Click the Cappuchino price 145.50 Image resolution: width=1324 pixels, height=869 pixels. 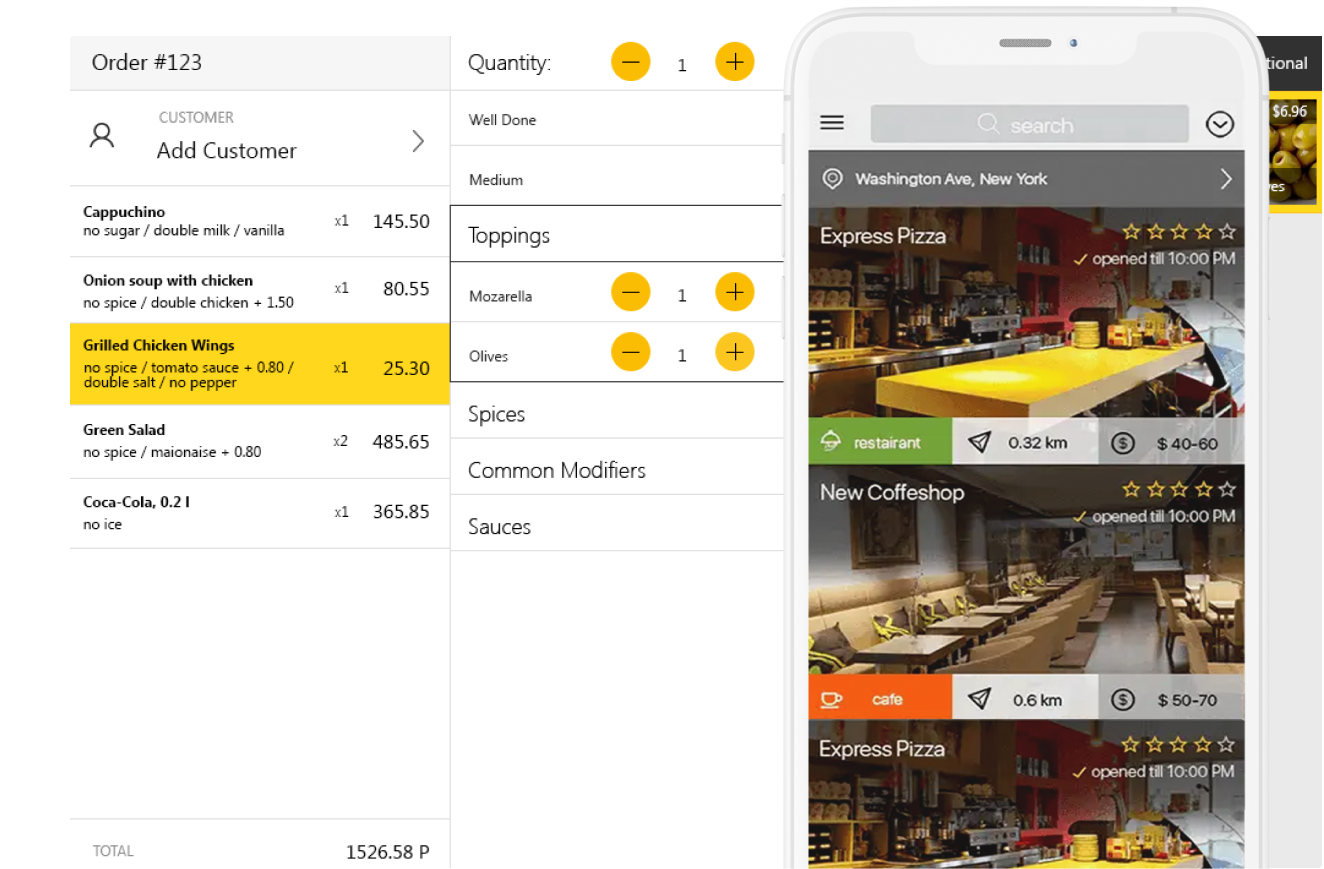401,221
